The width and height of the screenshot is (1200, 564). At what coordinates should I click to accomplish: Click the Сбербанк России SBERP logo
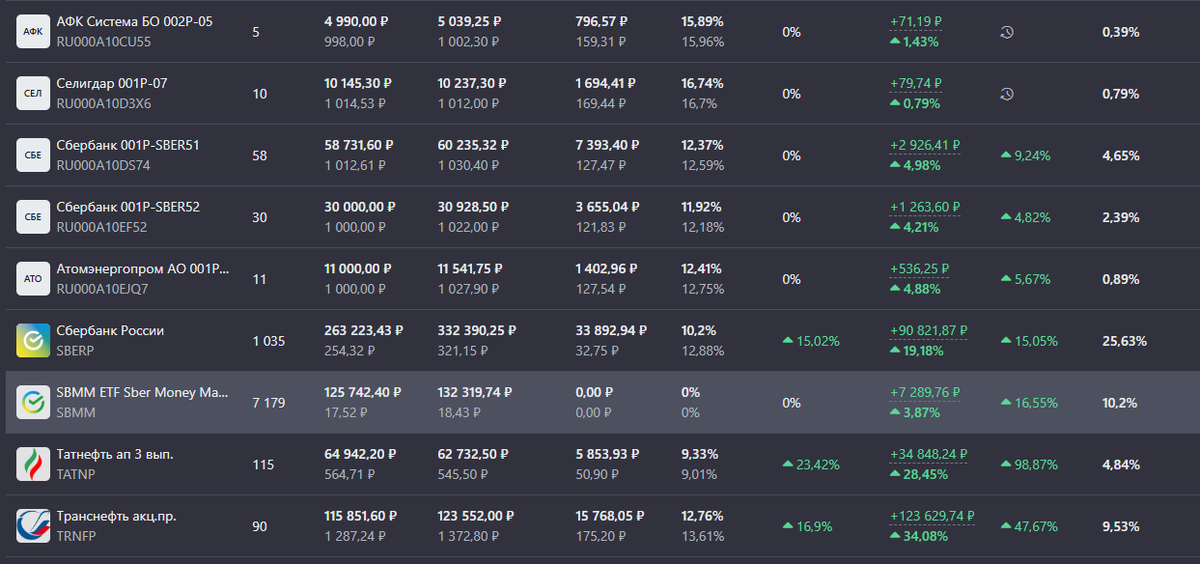click(x=33, y=341)
